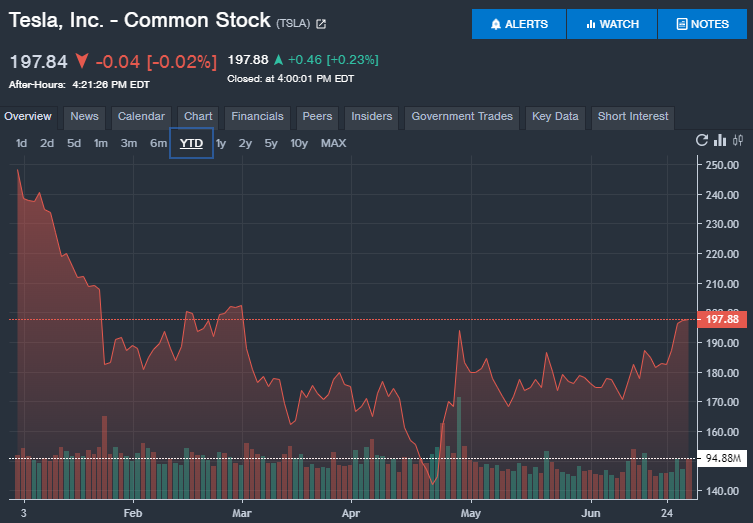Switch to the bar chart type icon
The width and height of the screenshot is (753, 523).
pos(720,140)
